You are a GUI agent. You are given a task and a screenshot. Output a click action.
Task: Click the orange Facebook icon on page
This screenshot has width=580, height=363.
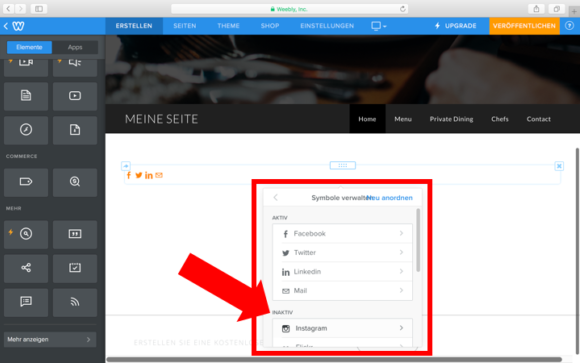click(x=129, y=175)
